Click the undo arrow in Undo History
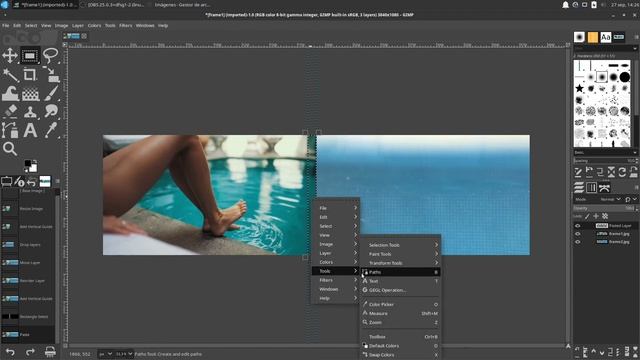 coord(10,352)
